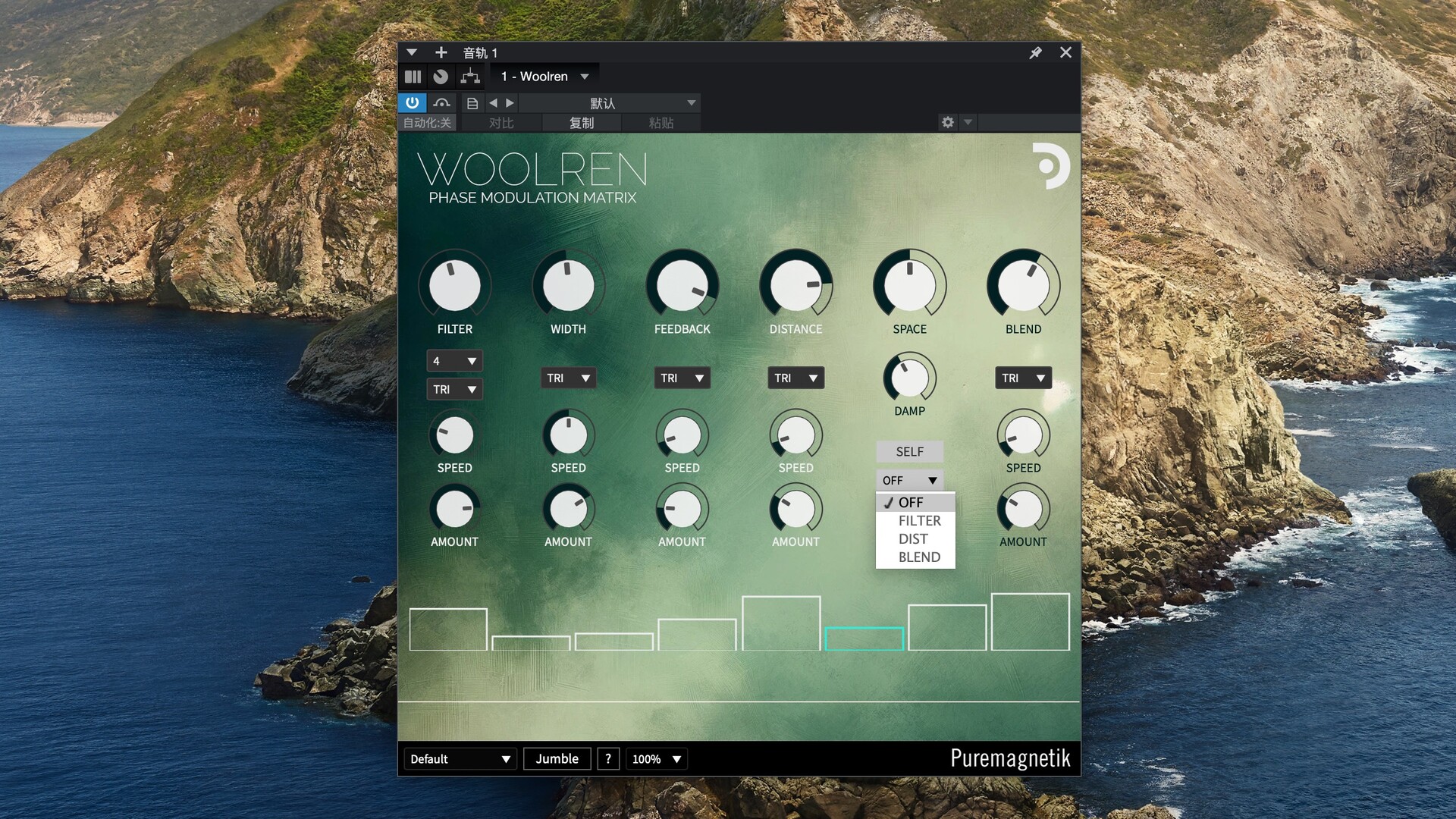Open the TRI waveform dropdown under FEEDBACK

coord(682,378)
